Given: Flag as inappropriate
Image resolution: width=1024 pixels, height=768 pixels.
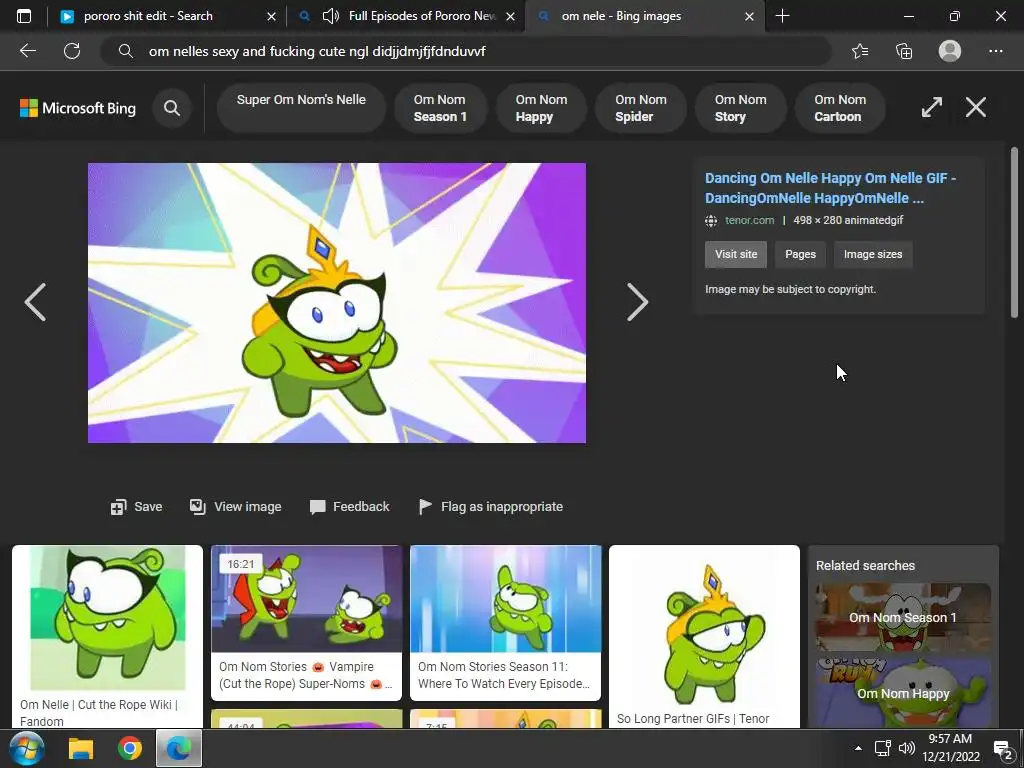Looking at the screenshot, I should coord(490,507).
